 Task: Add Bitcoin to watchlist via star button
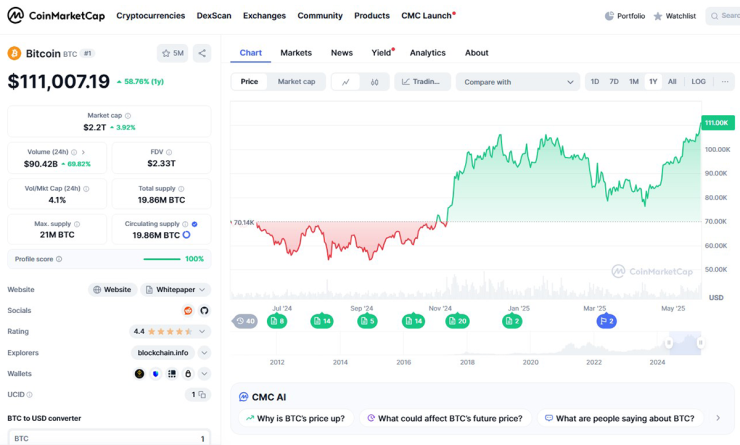point(172,53)
